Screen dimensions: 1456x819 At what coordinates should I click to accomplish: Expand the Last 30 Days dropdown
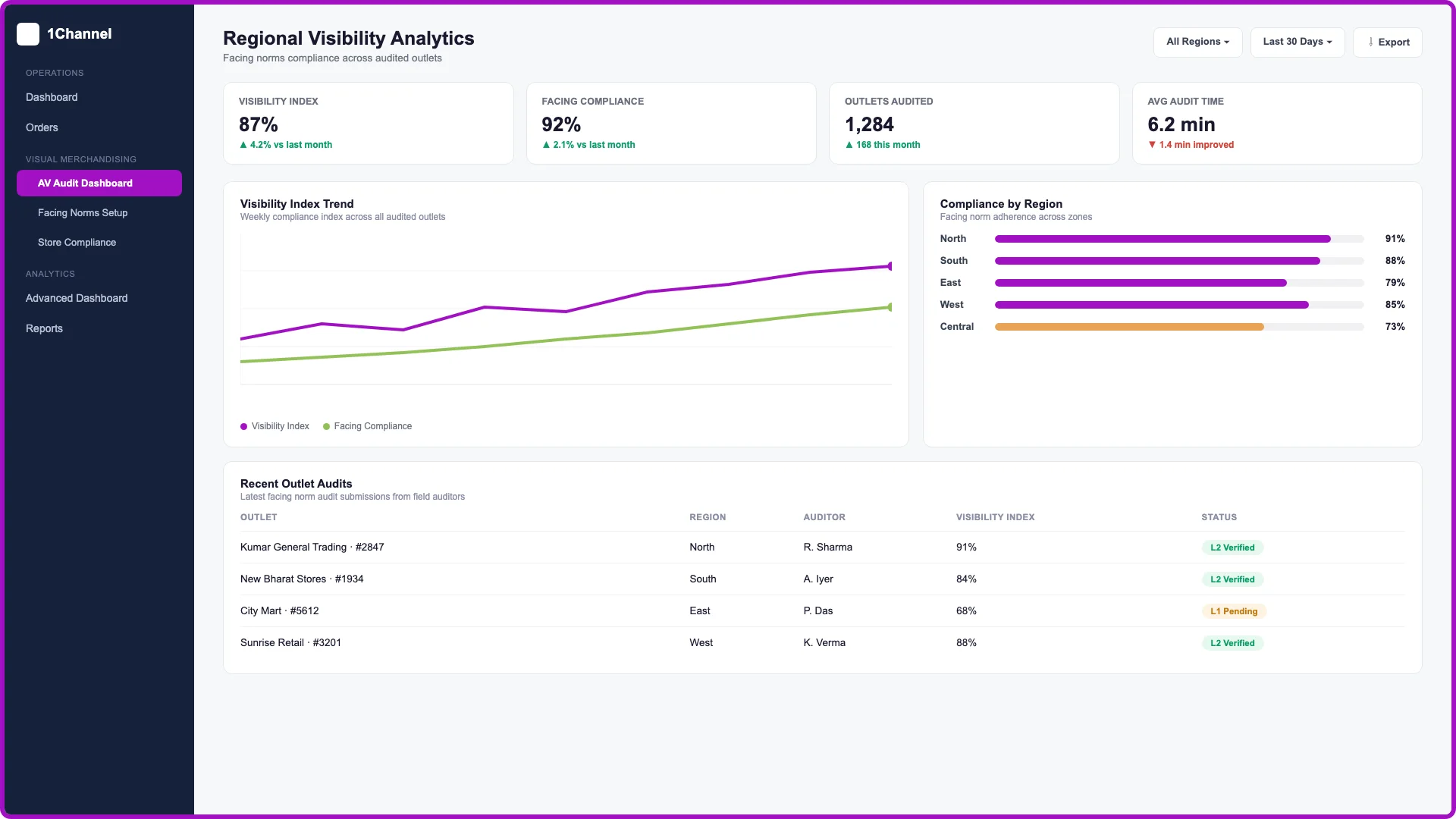(x=1297, y=42)
